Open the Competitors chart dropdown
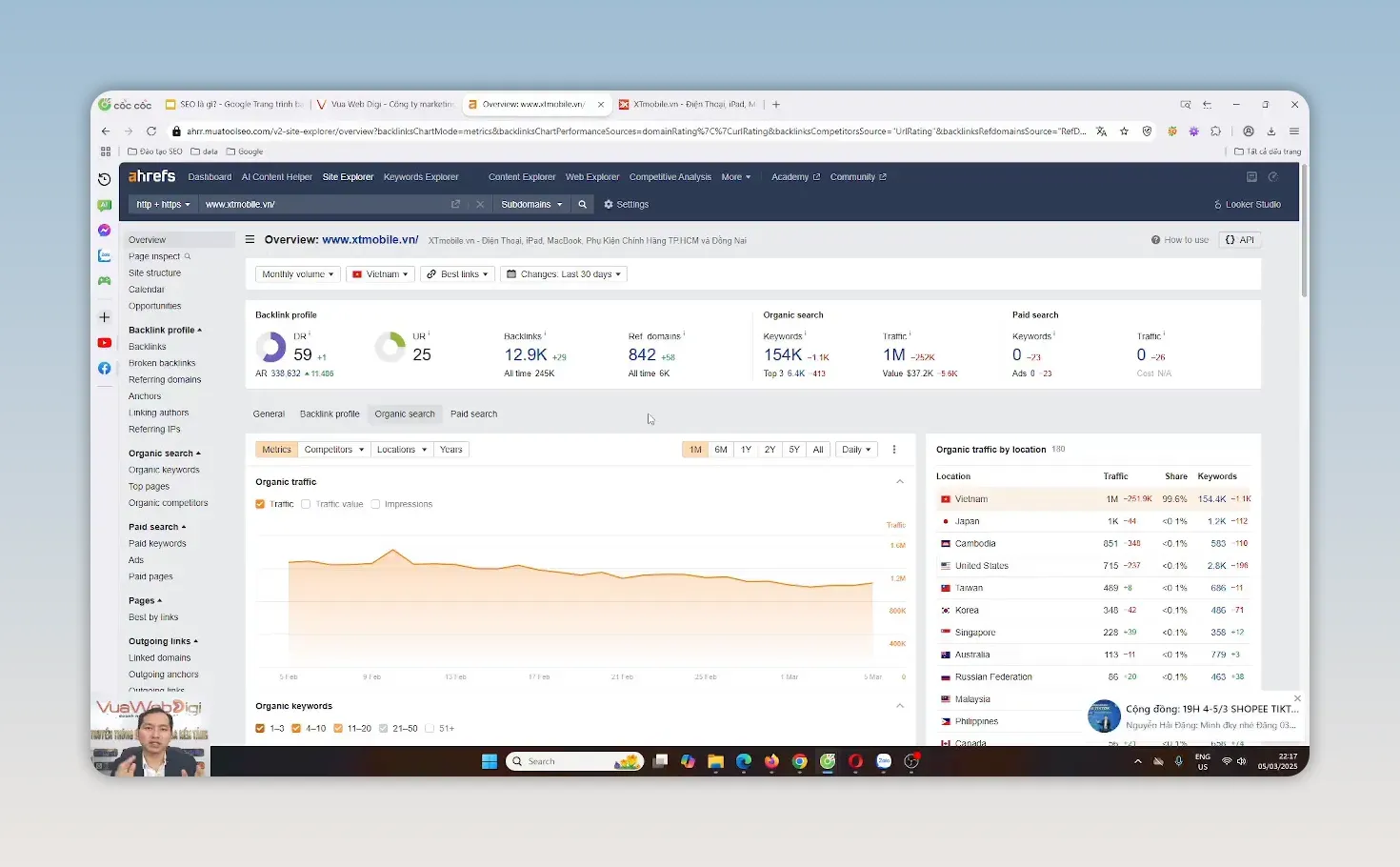The width and height of the screenshot is (1400, 867). click(334, 450)
